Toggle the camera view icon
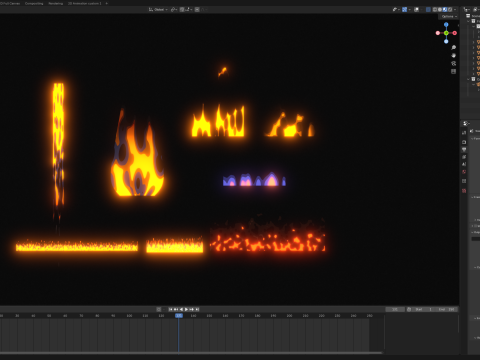 (453, 63)
